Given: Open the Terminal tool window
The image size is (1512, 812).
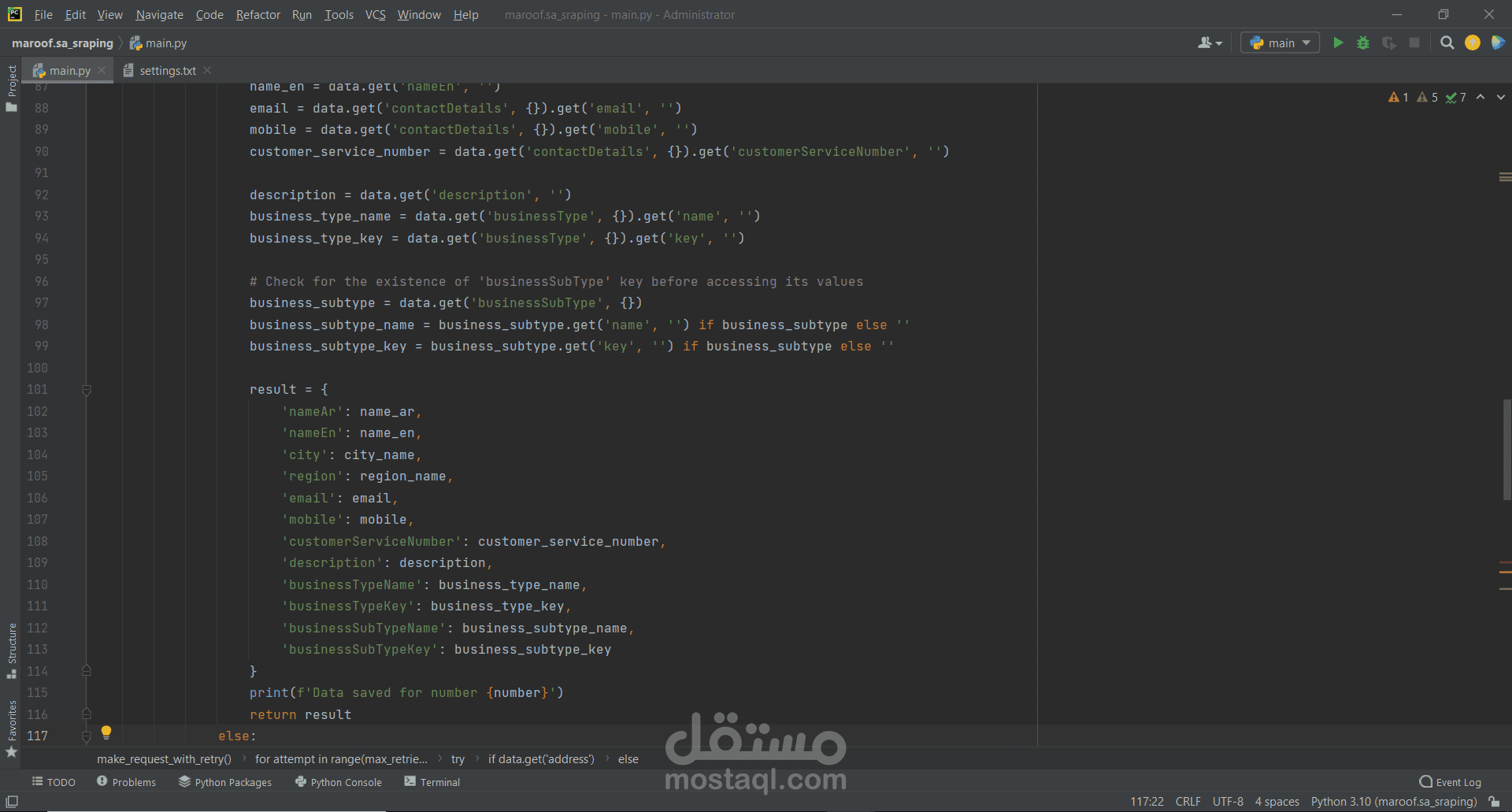Looking at the screenshot, I should [x=432, y=782].
